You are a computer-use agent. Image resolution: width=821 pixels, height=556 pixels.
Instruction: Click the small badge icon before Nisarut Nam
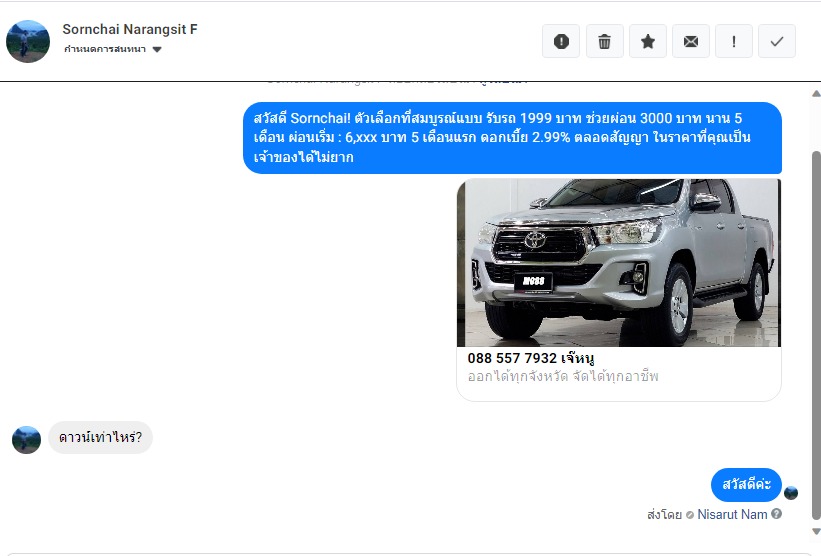pyautogui.click(x=690, y=515)
